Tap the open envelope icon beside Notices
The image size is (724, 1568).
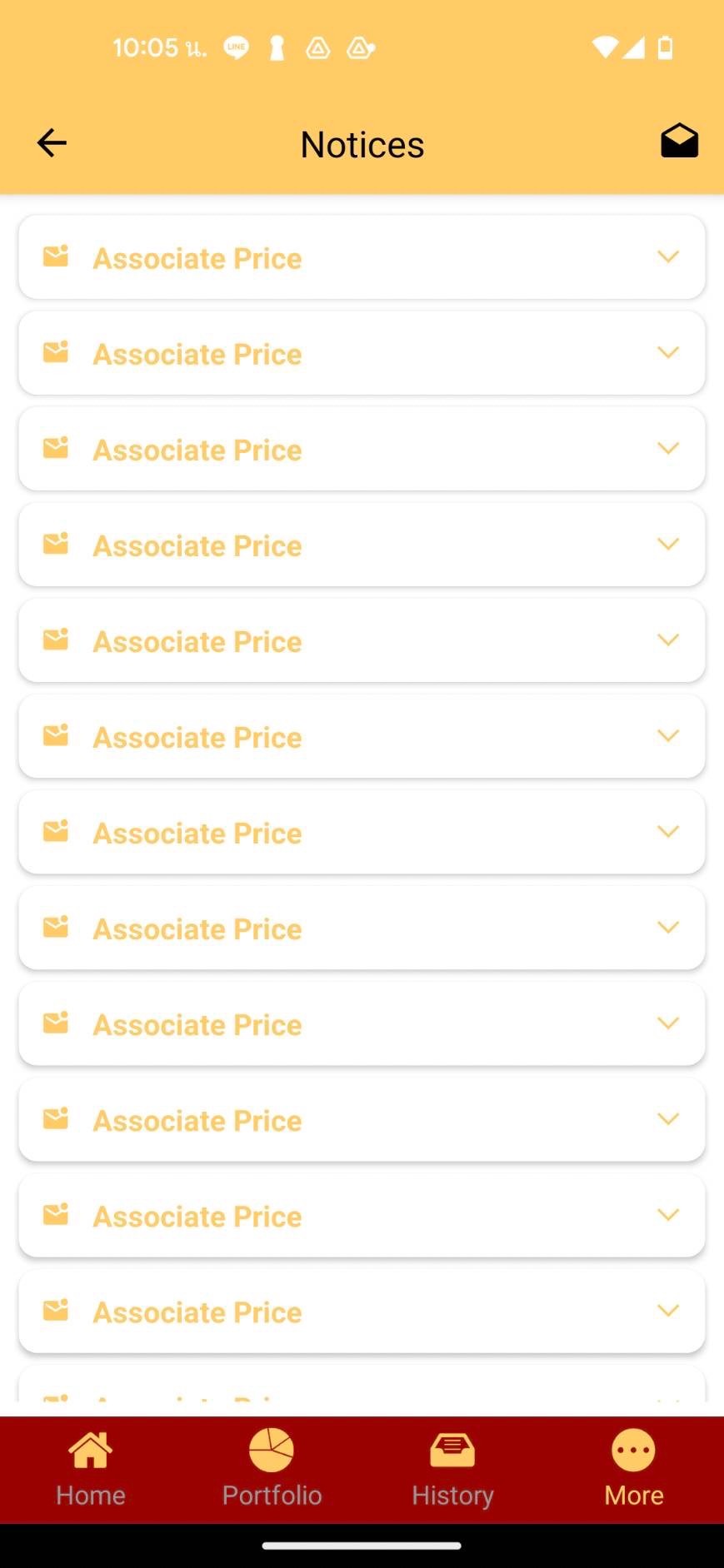tap(679, 142)
